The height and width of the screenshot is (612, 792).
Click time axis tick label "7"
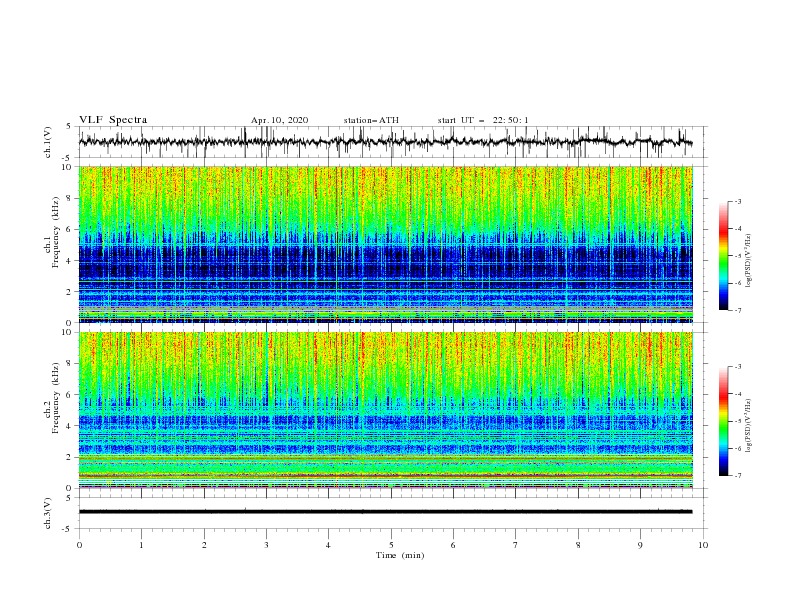(x=516, y=545)
